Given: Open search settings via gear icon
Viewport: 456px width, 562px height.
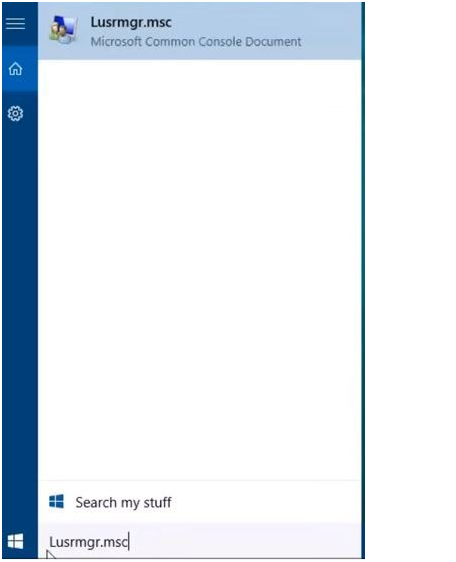Looking at the screenshot, I should [x=15, y=113].
